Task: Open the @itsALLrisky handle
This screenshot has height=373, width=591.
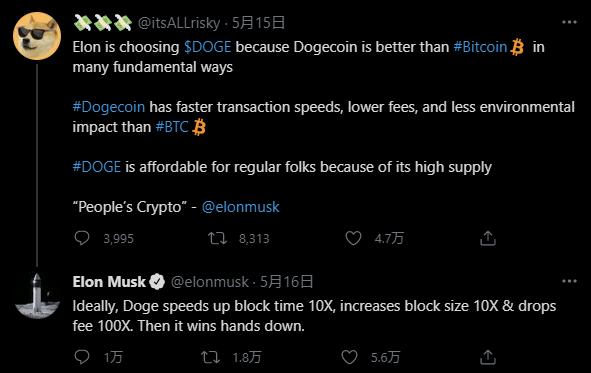Action: 179,23
